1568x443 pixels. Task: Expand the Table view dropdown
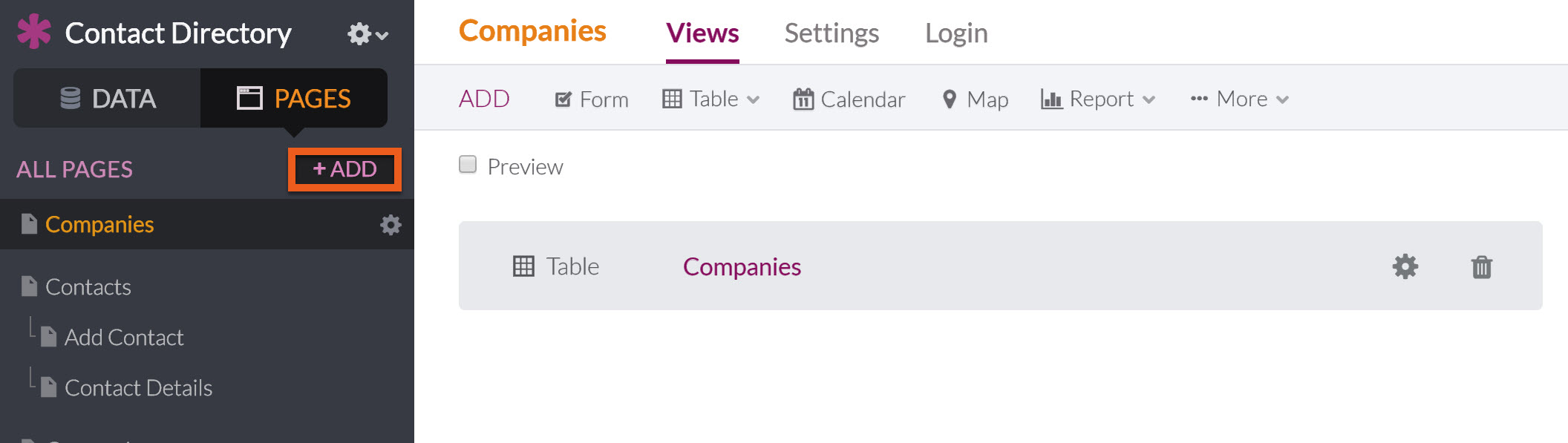[710, 99]
